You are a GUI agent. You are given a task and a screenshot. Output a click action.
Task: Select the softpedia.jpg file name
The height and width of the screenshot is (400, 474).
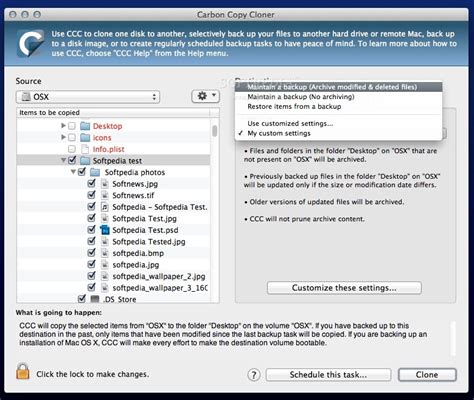click(136, 265)
